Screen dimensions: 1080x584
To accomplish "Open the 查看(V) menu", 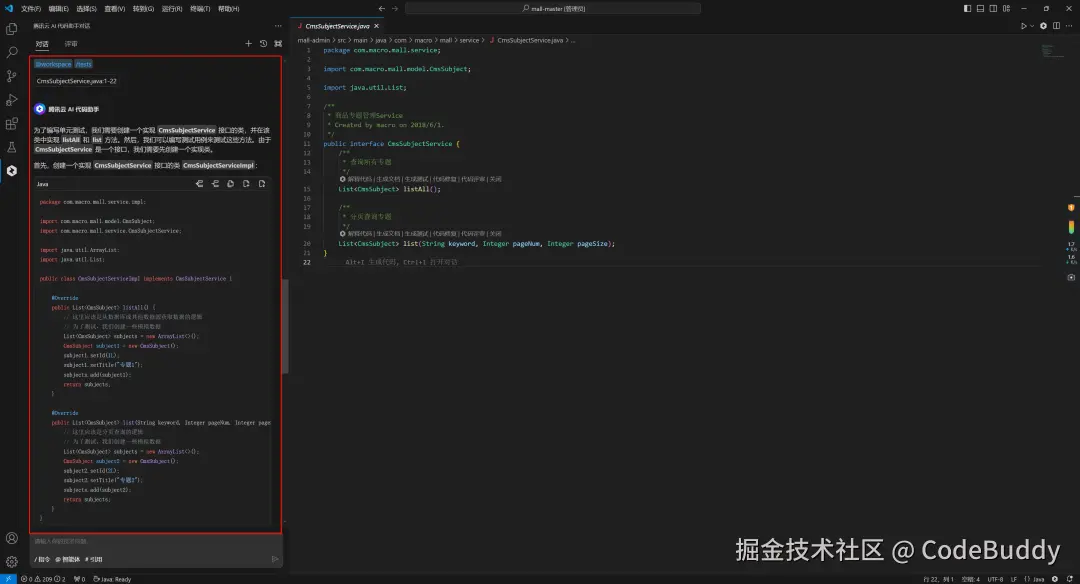I will click(115, 9).
